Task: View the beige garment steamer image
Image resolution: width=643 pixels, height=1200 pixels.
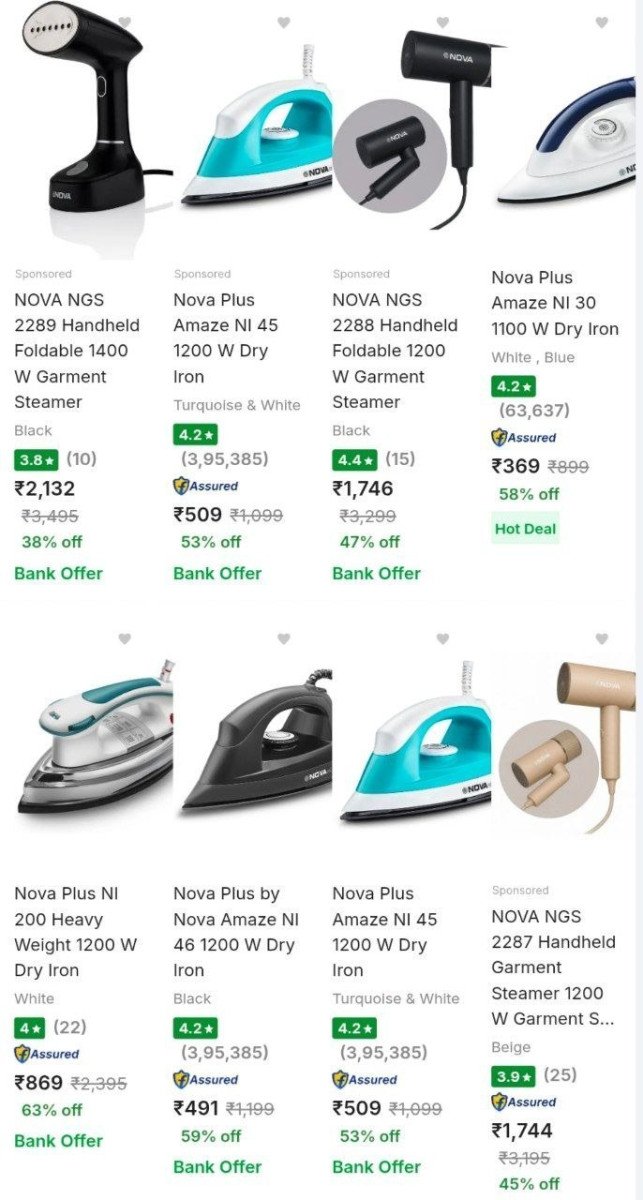Action: (565, 745)
